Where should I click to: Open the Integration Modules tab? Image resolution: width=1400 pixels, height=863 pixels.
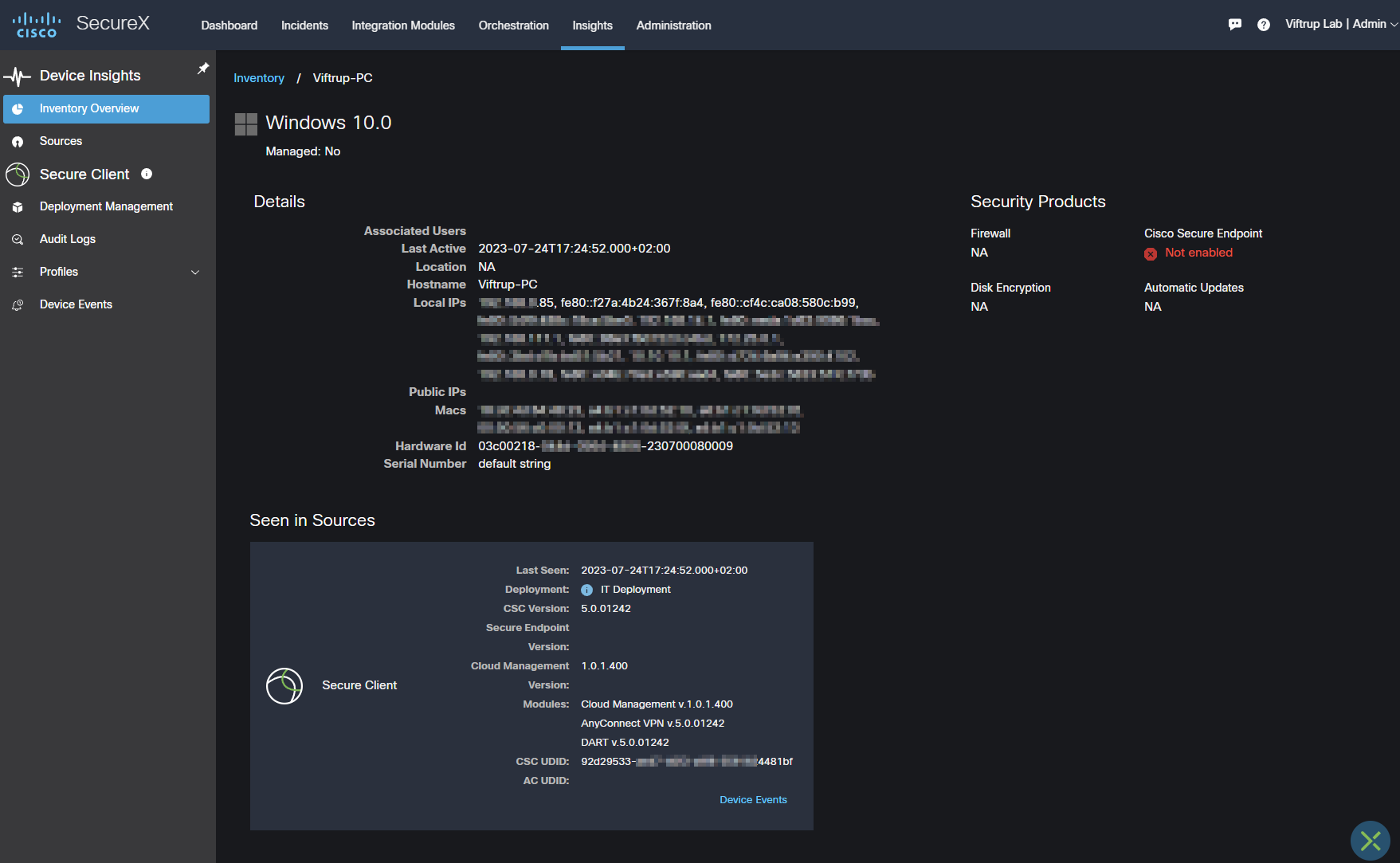pyautogui.click(x=403, y=25)
